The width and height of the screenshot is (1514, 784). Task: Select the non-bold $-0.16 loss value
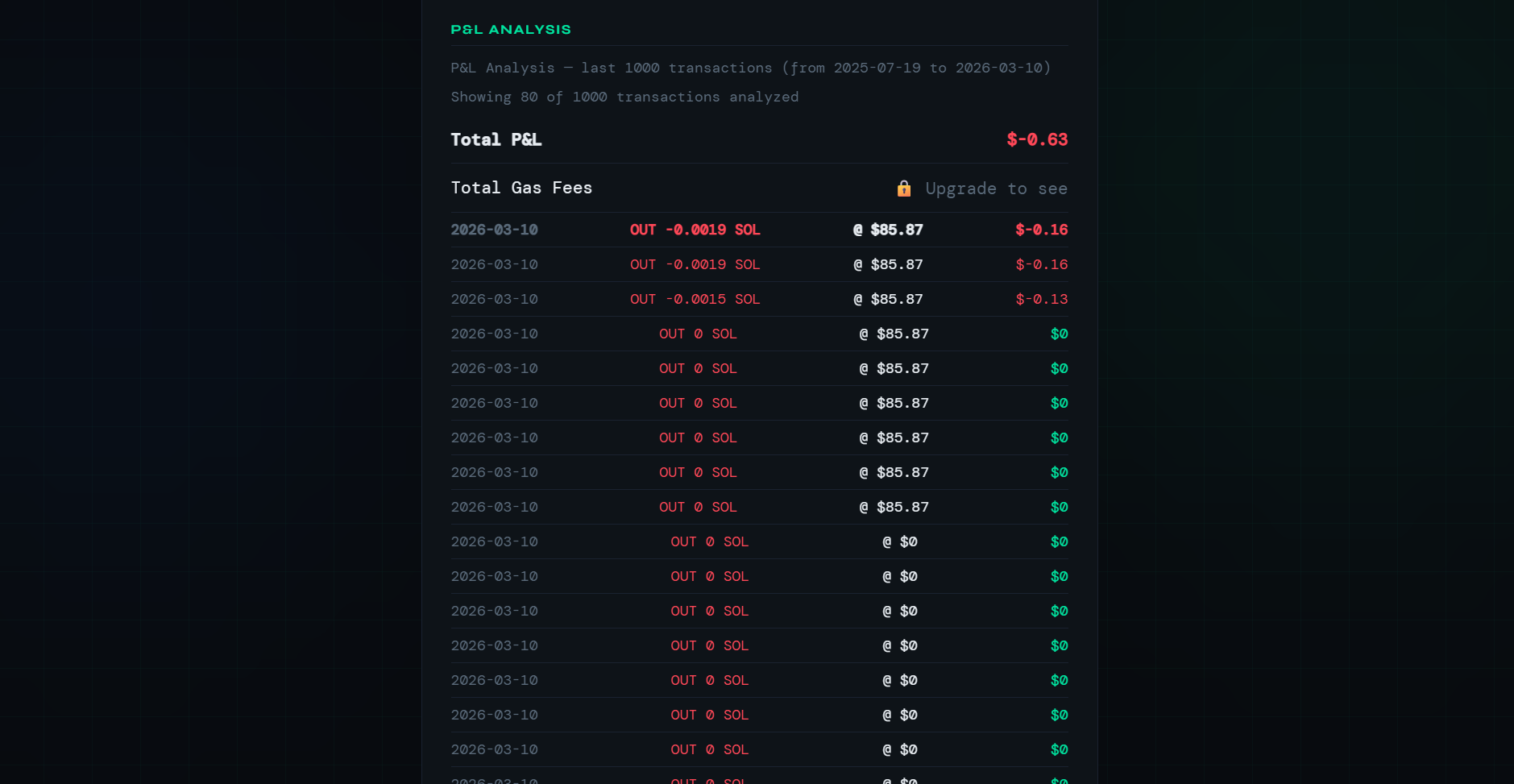pyautogui.click(x=1041, y=264)
